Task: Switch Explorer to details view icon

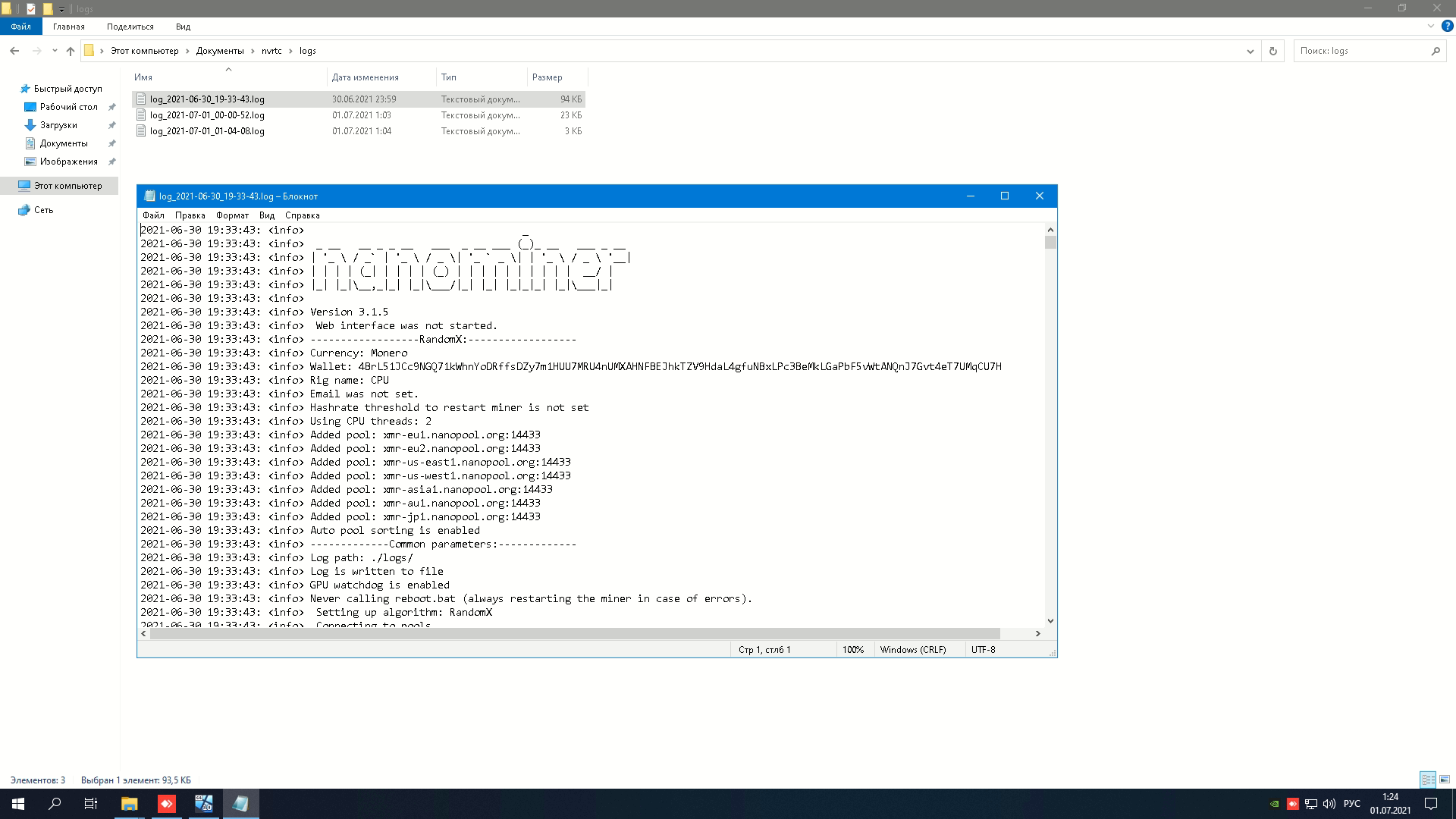Action: coord(1428,780)
